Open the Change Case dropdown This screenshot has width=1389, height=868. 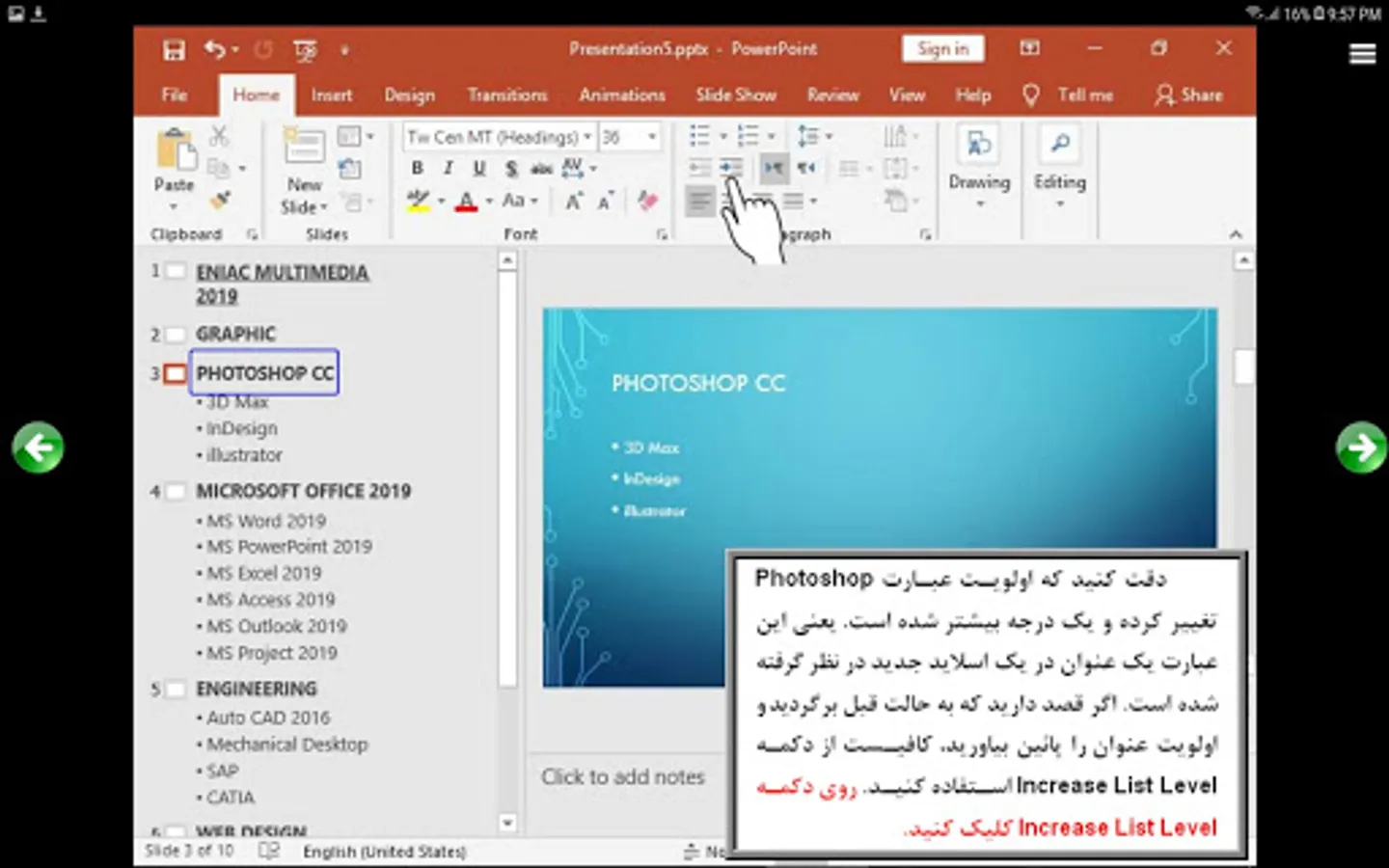click(x=520, y=201)
